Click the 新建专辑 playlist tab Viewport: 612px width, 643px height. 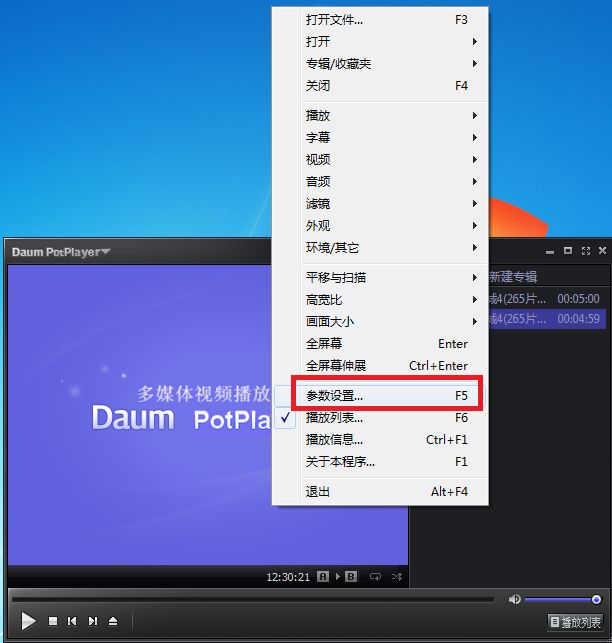pos(513,277)
